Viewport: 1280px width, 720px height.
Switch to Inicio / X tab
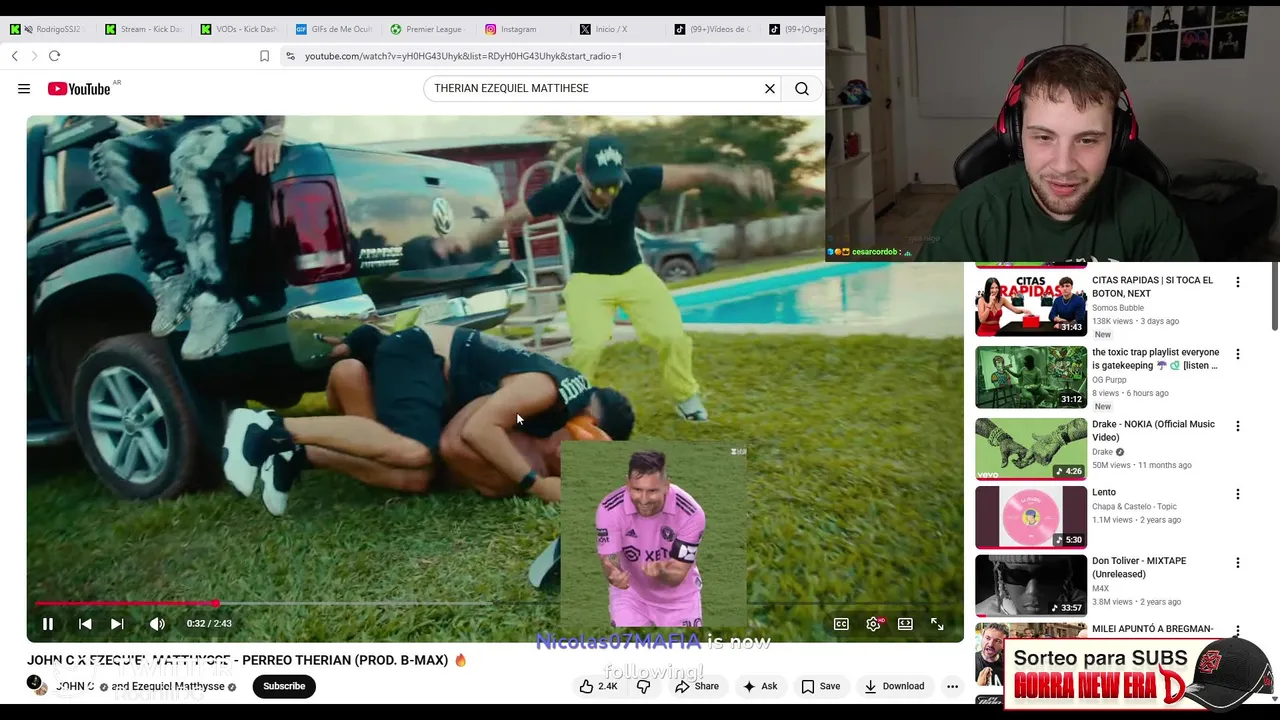(603, 29)
